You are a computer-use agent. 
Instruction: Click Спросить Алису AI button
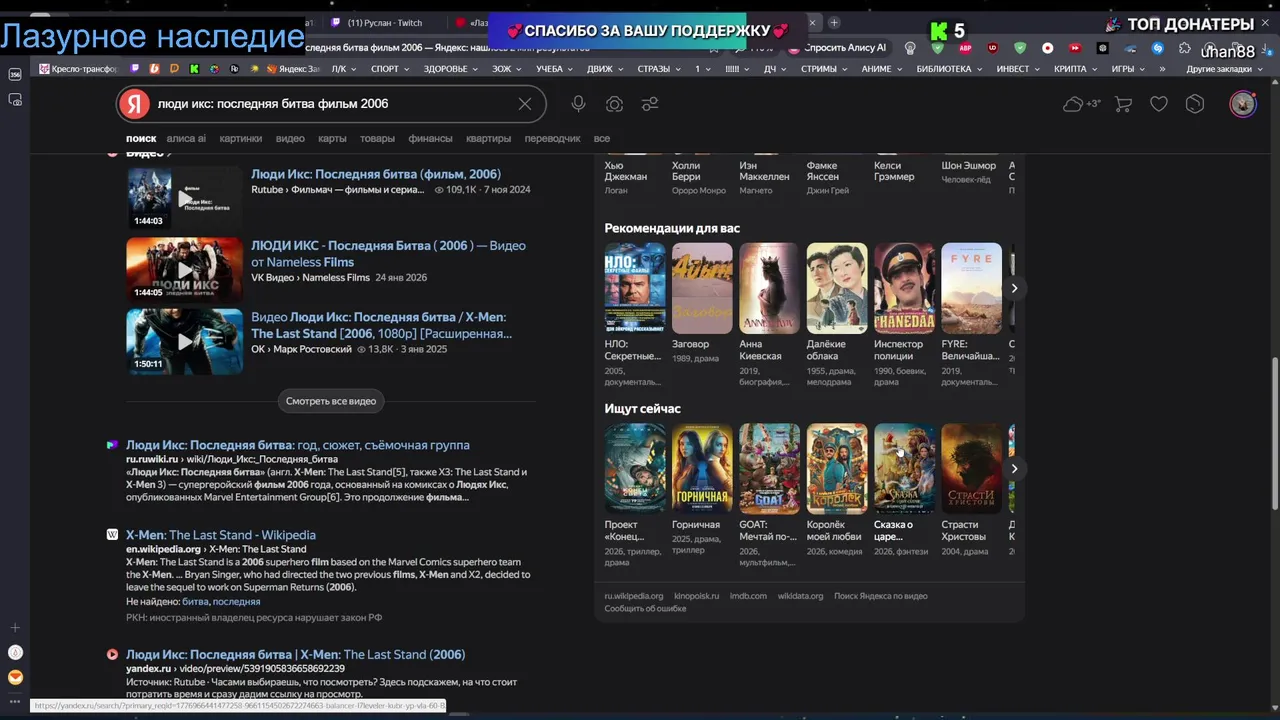(838, 48)
